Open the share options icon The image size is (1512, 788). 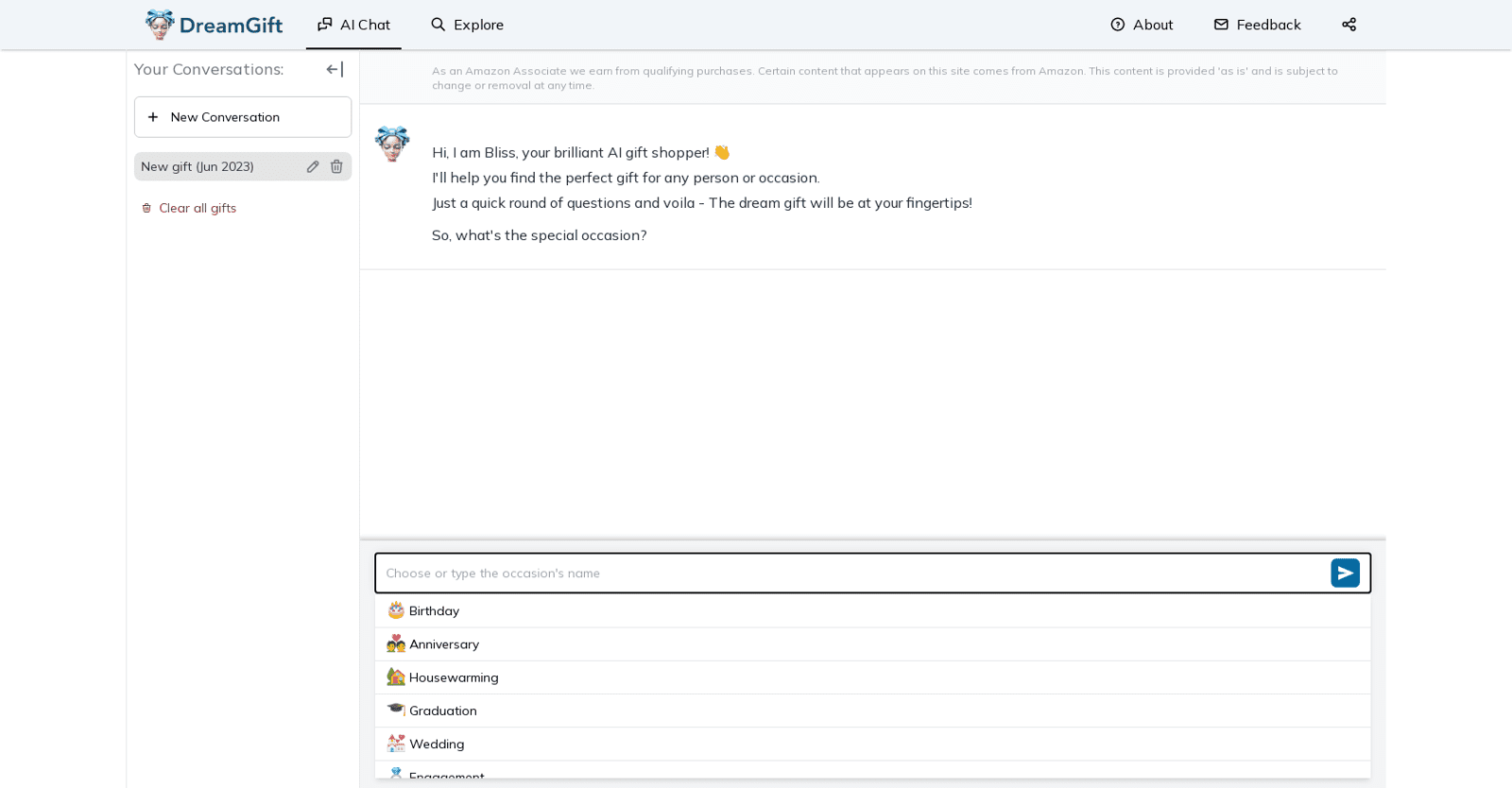(1349, 25)
